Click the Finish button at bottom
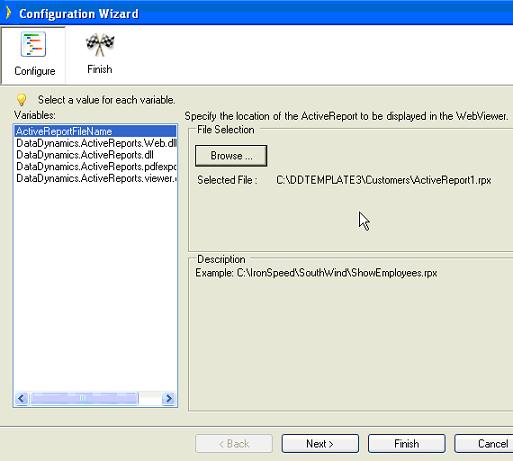 tap(407, 444)
